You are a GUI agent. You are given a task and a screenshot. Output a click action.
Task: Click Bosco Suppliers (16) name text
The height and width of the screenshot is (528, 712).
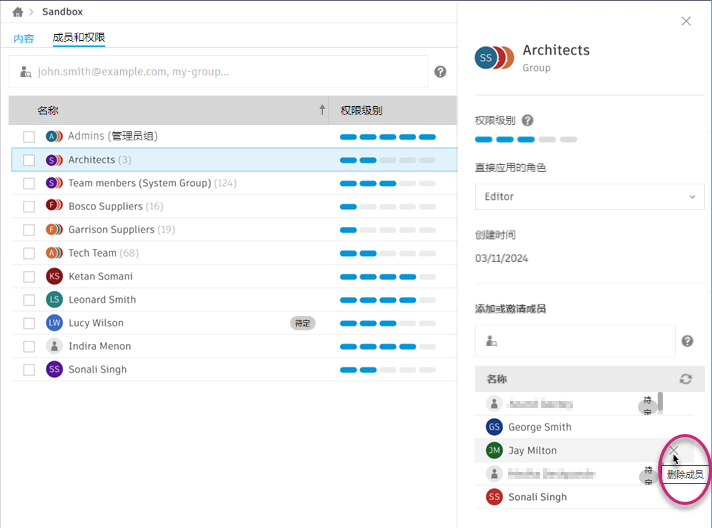[116, 207]
